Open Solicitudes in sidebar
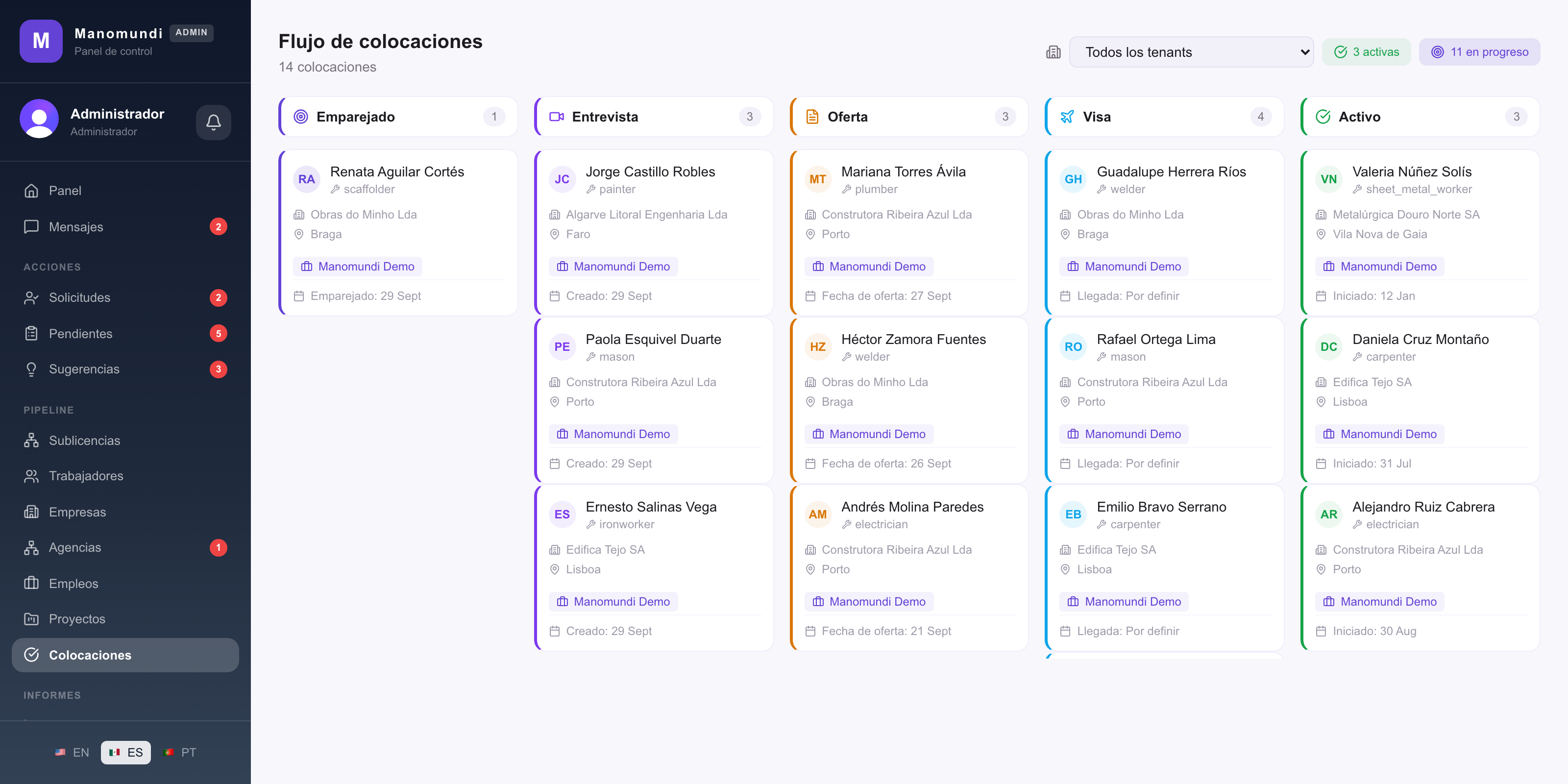The height and width of the screenshot is (784, 1568). pyautogui.click(x=125, y=297)
